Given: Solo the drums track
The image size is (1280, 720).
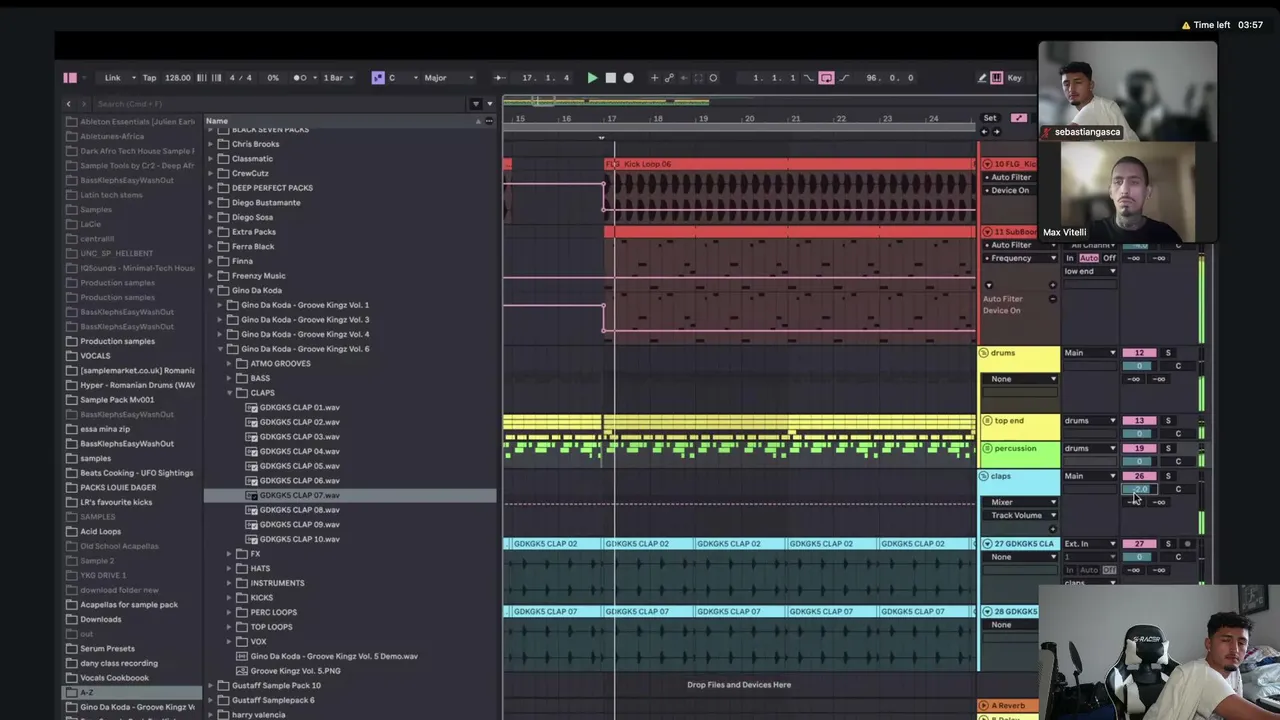Looking at the screenshot, I should 1167,353.
